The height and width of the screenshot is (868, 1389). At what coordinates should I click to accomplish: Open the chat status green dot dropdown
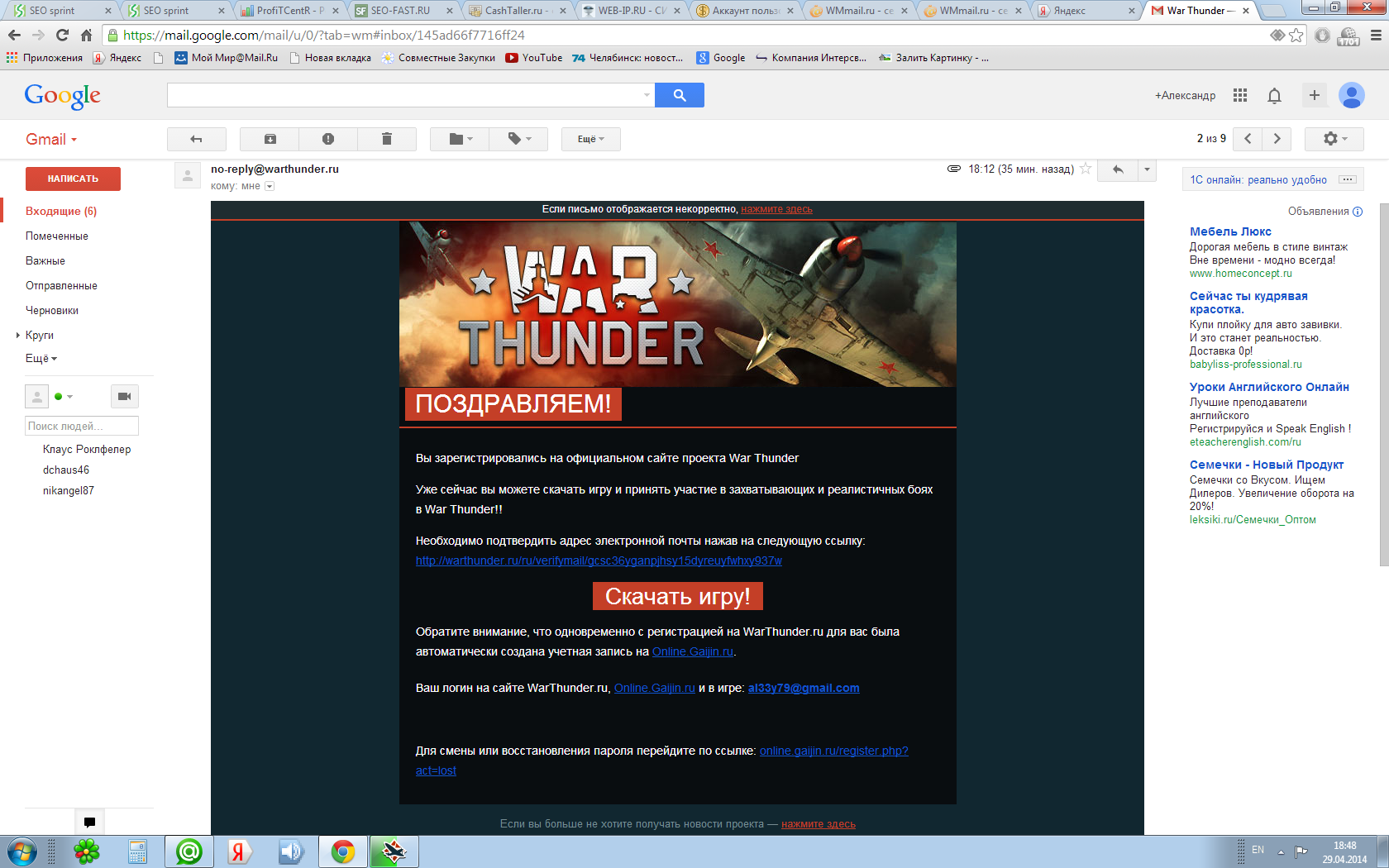64,397
